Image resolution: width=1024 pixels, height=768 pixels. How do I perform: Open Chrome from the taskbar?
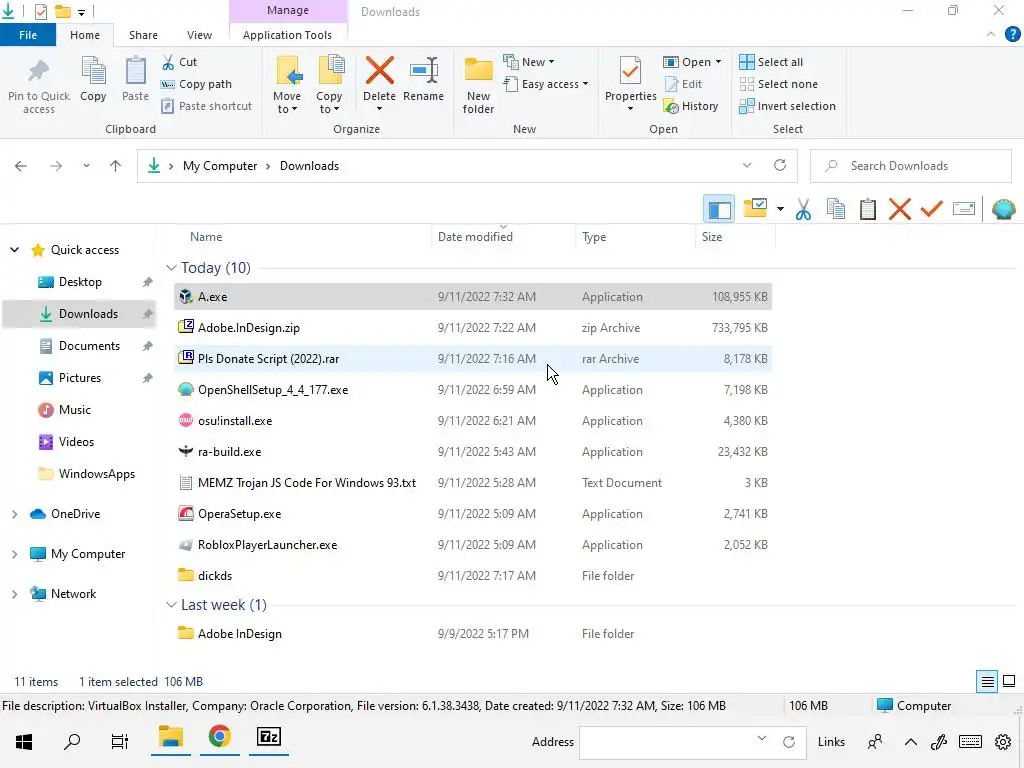point(219,737)
